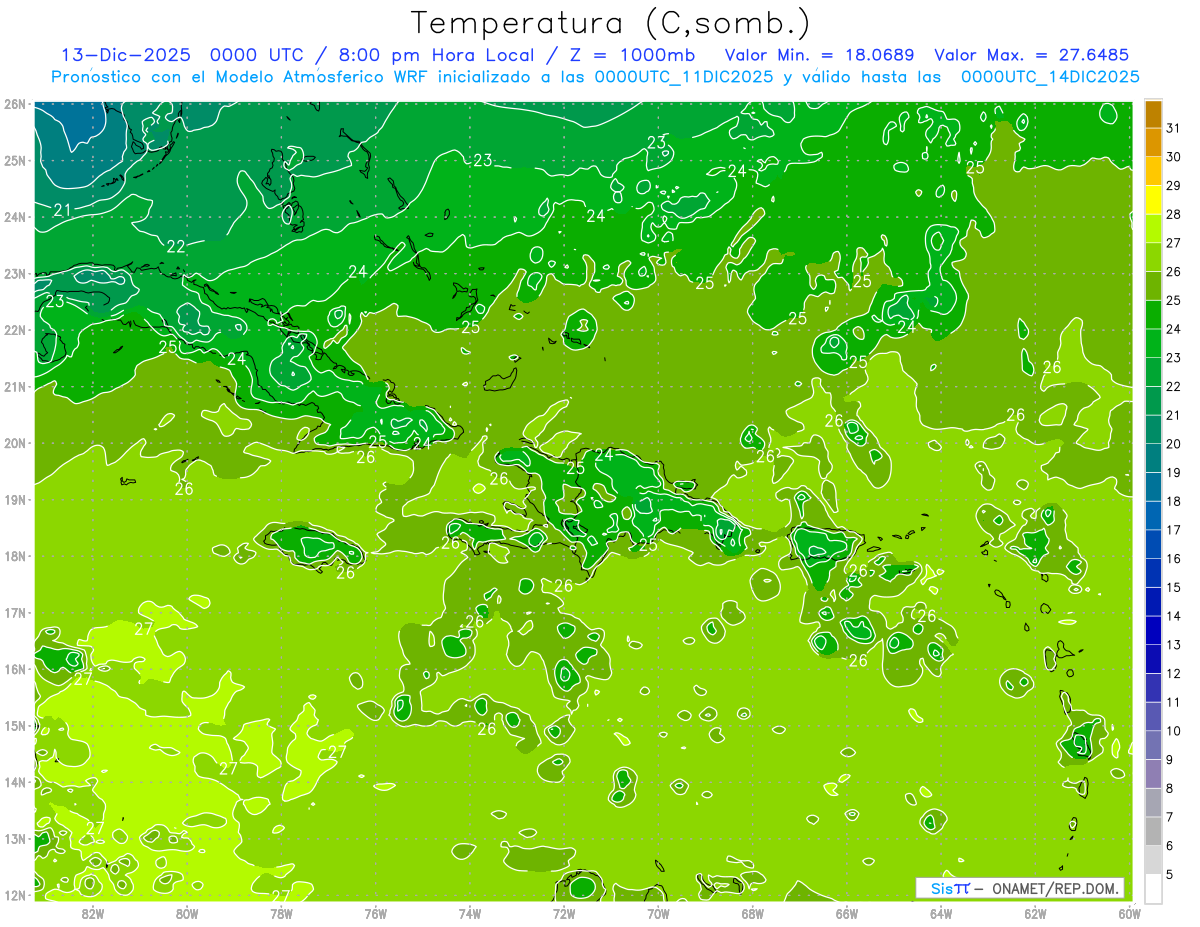The image size is (1200, 927).
Task: Click the "8:00 pm Hora Local" text
Action: tap(437, 55)
